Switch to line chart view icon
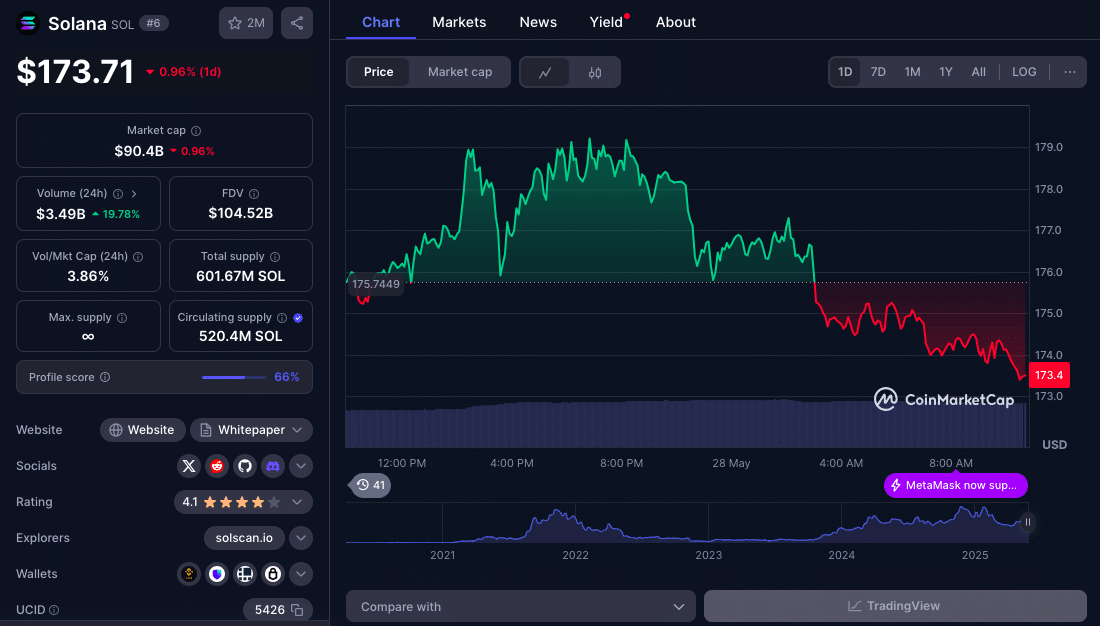The height and width of the screenshot is (626, 1100). 545,72
